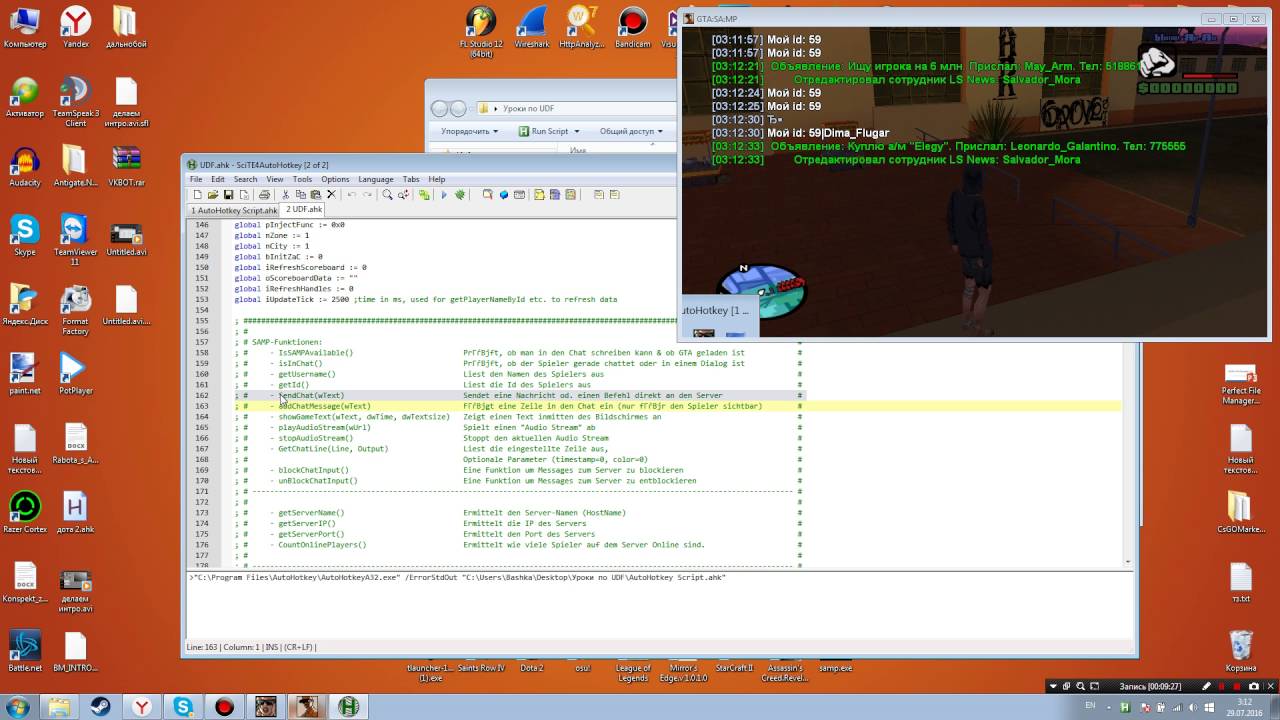Expand Run Script dropdown arrow in Explorer

pos(576,131)
